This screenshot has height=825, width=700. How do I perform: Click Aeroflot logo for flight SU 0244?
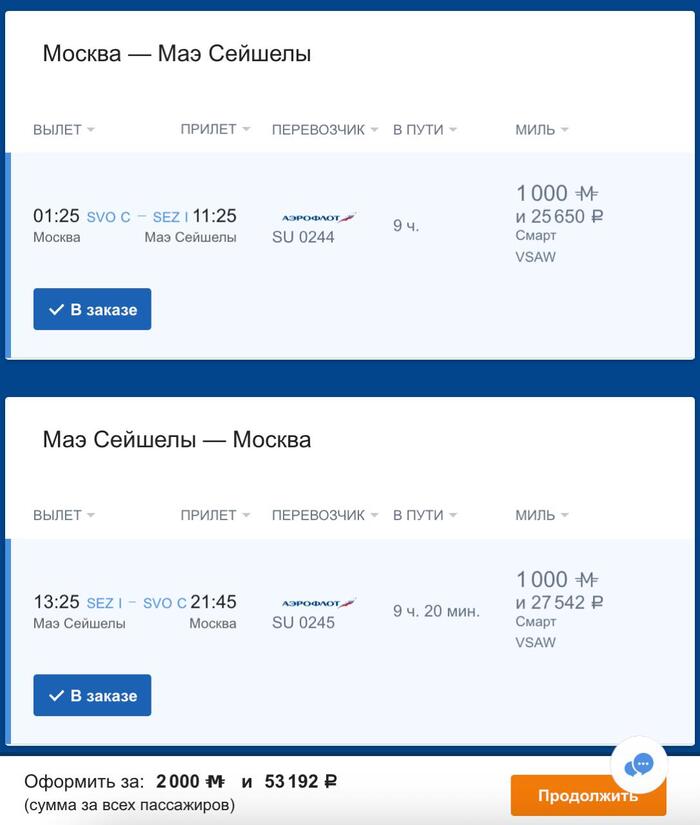click(x=319, y=217)
